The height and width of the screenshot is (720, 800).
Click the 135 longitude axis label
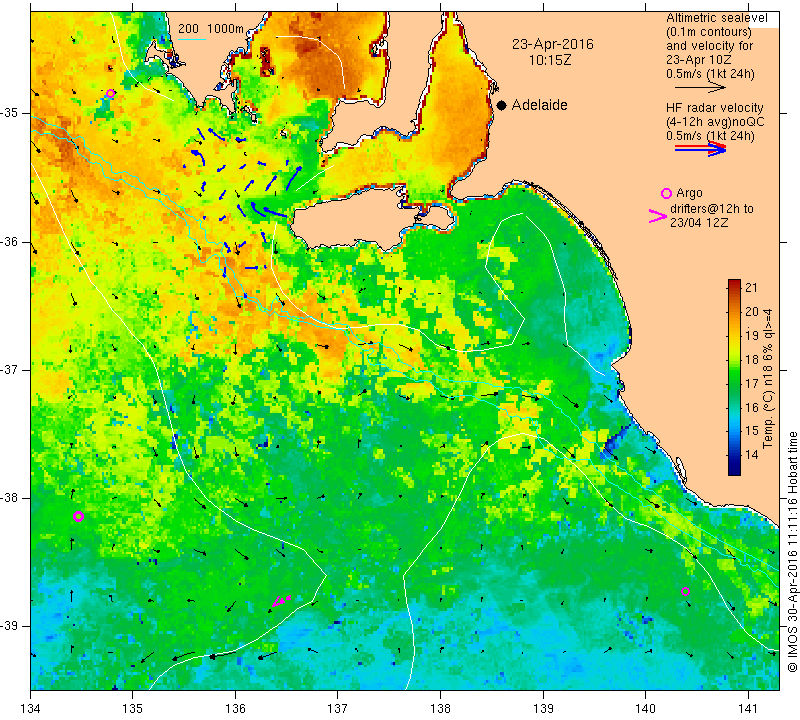point(133,708)
